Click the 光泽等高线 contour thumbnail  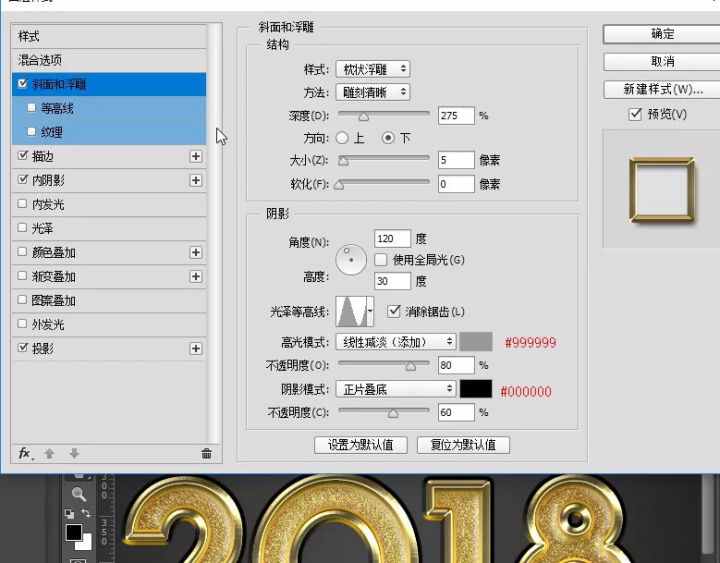(x=352, y=311)
